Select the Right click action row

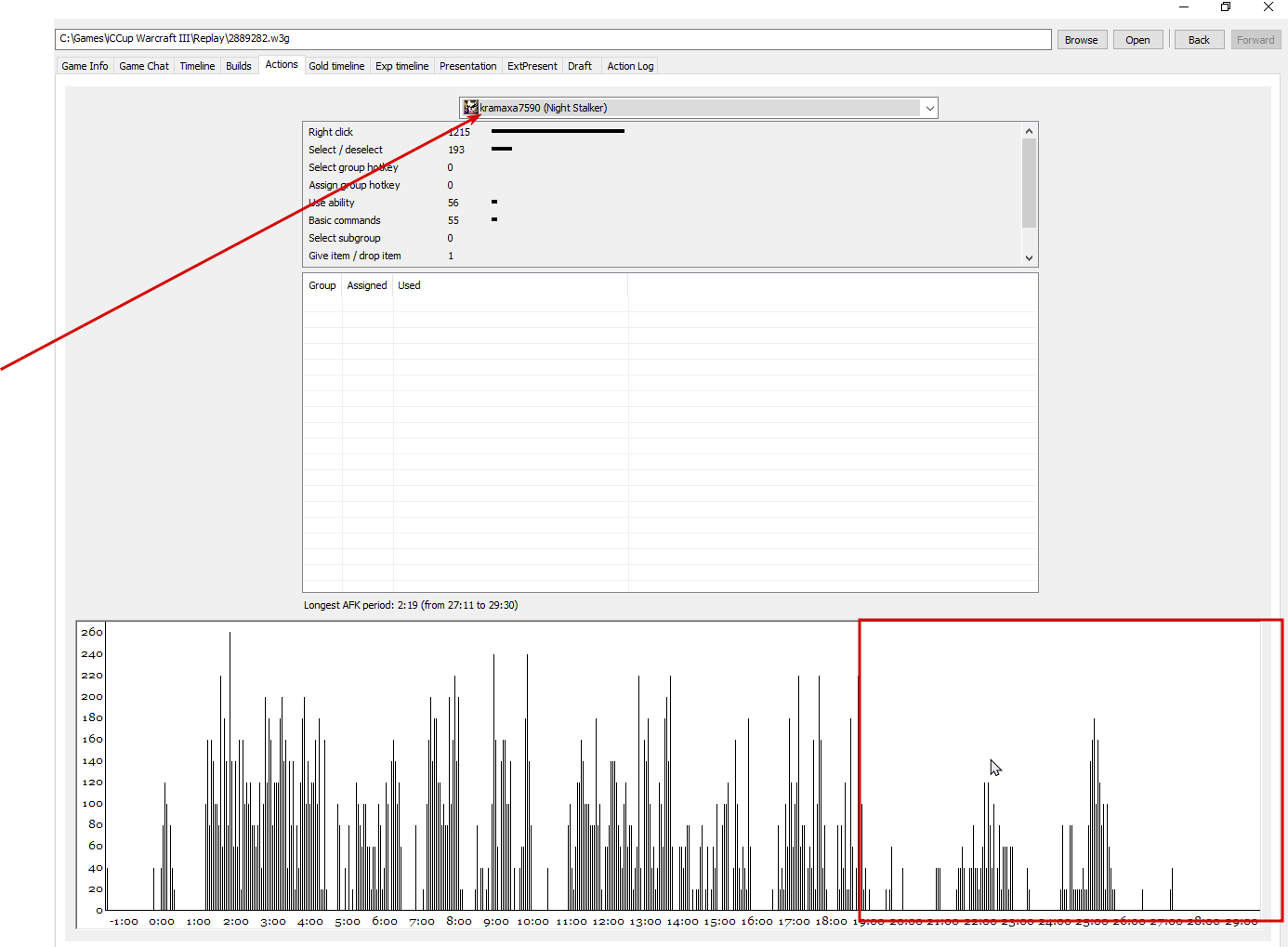click(x=662, y=132)
